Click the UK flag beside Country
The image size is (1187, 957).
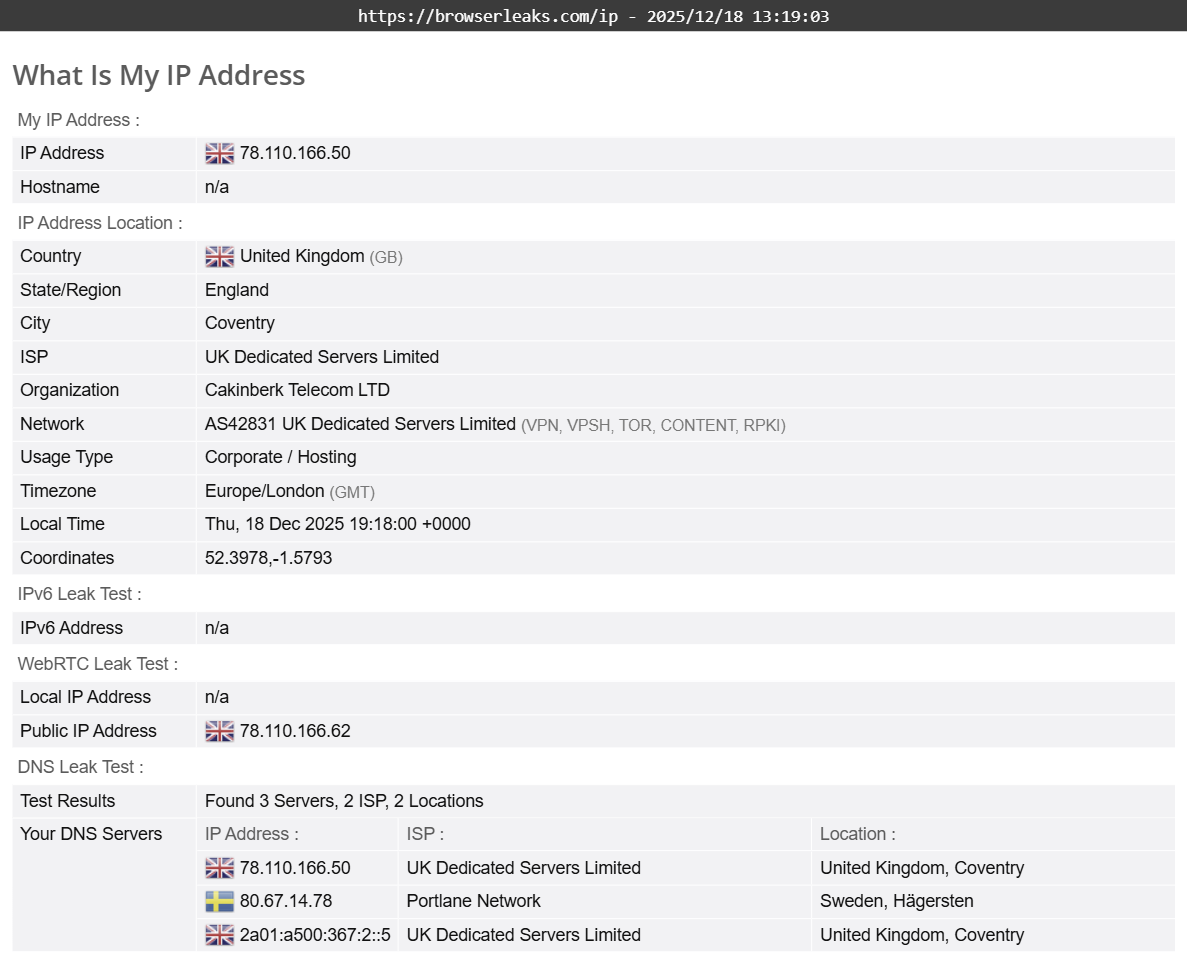[x=218, y=256]
